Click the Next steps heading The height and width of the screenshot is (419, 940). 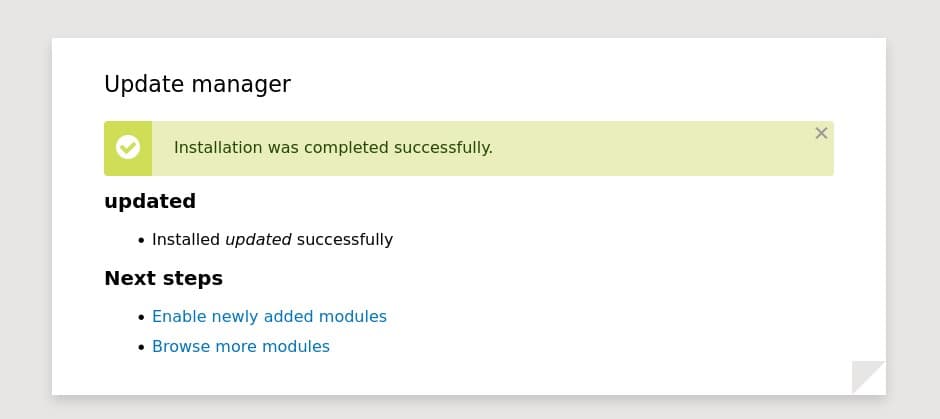pyautogui.click(x=163, y=278)
